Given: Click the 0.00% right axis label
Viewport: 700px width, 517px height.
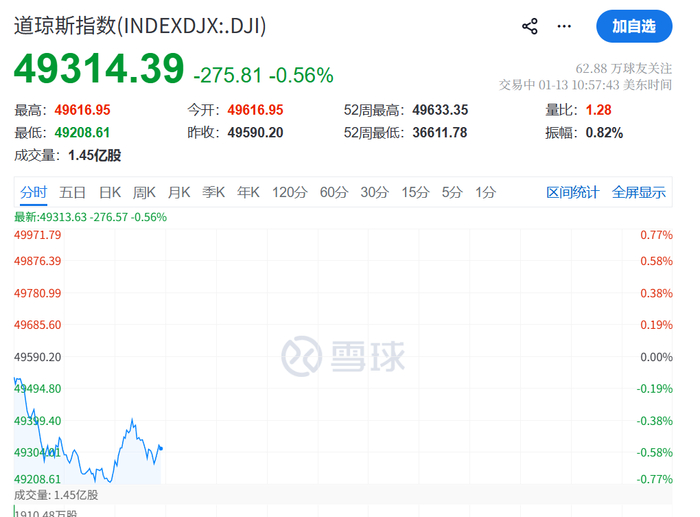Looking at the screenshot, I should point(656,357).
